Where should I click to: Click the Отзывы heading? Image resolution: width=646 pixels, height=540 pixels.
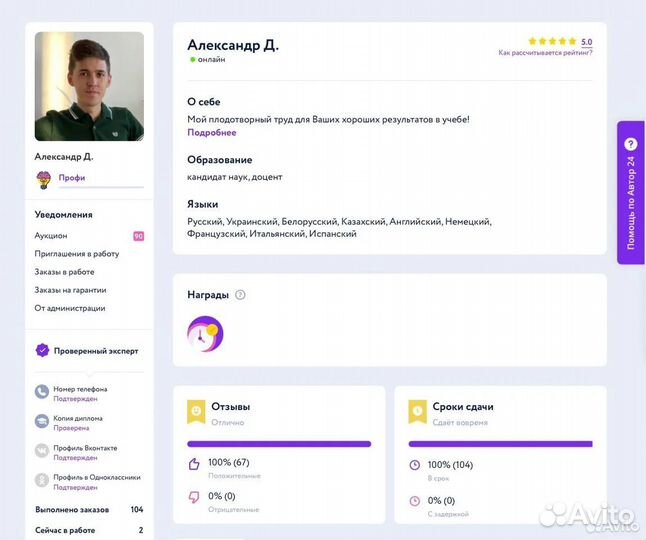pyautogui.click(x=231, y=407)
